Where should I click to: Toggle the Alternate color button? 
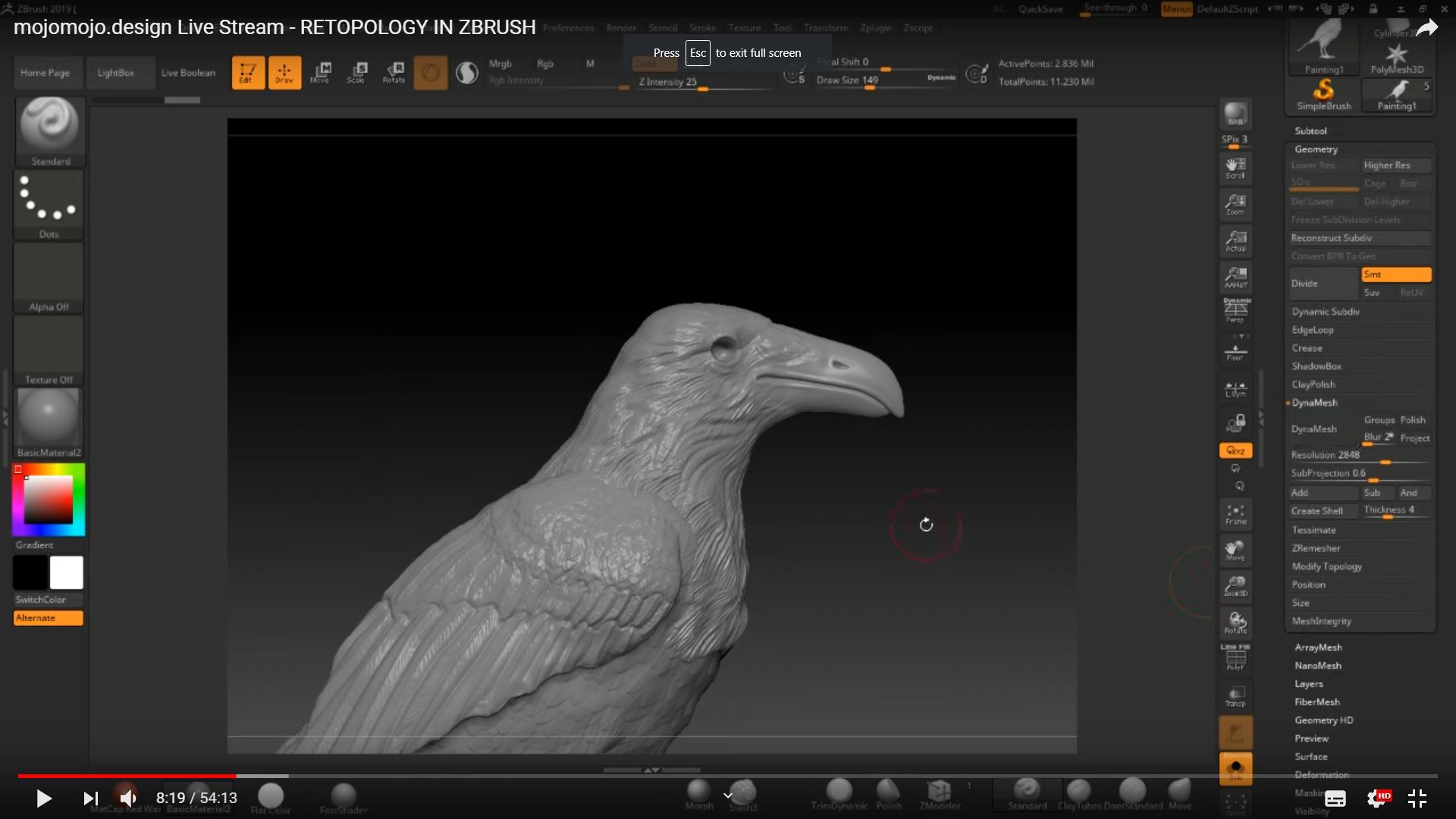tap(48, 618)
